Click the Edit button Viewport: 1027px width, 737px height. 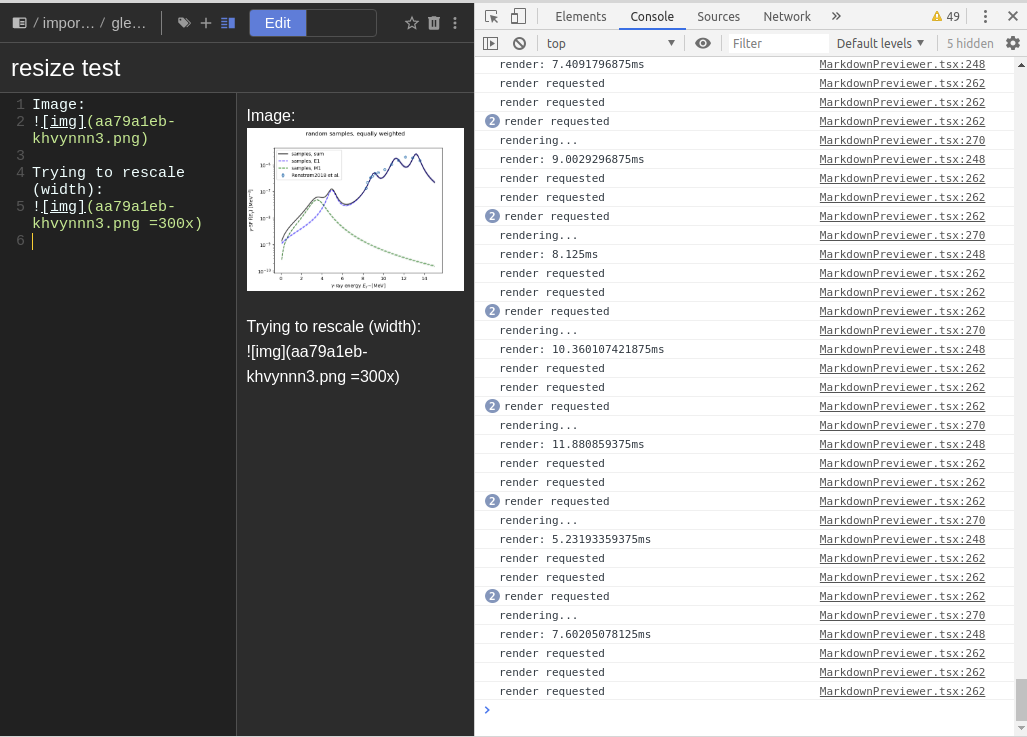[x=277, y=22]
